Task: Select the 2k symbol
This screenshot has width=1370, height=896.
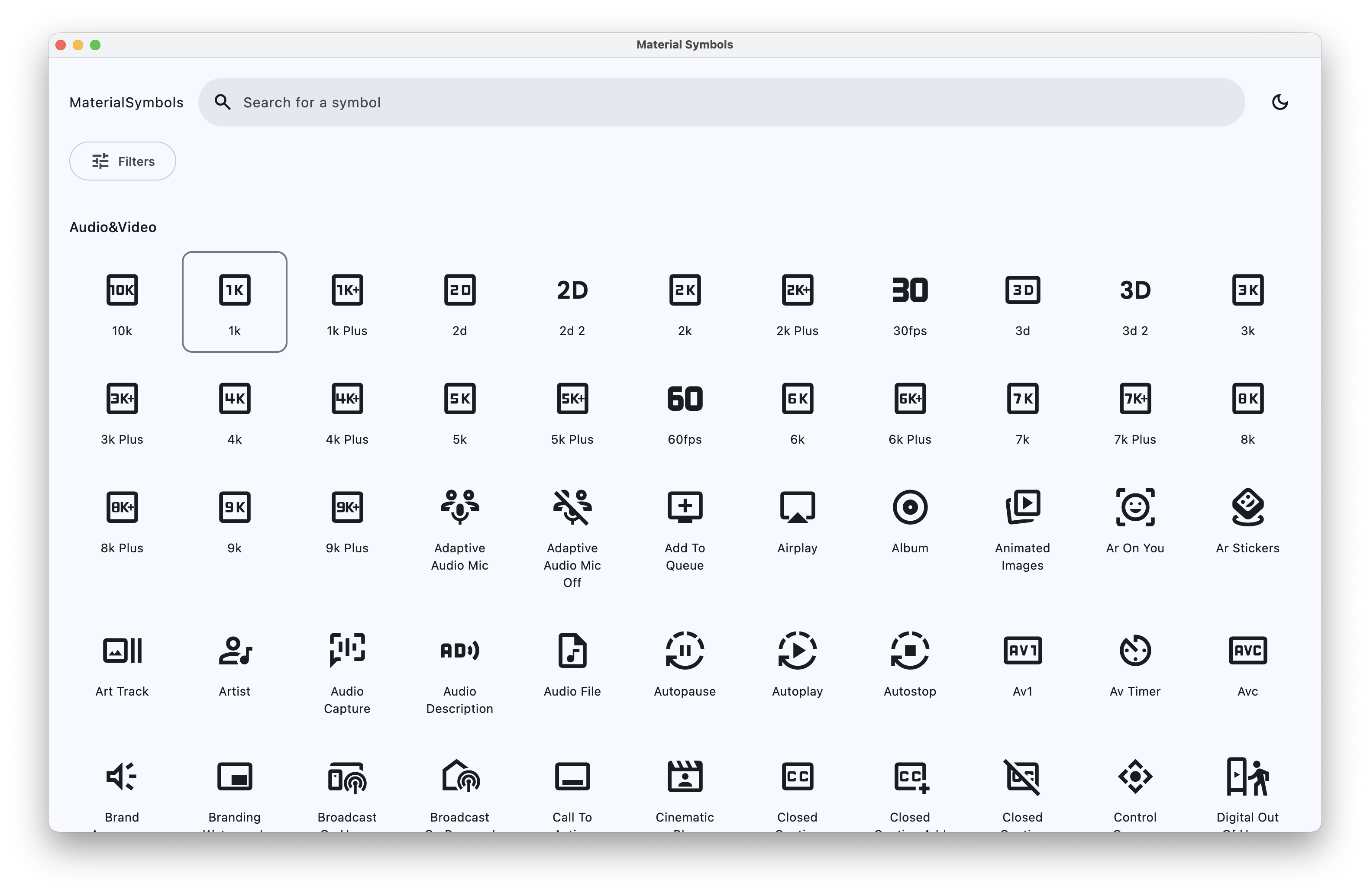Action: tap(685, 290)
